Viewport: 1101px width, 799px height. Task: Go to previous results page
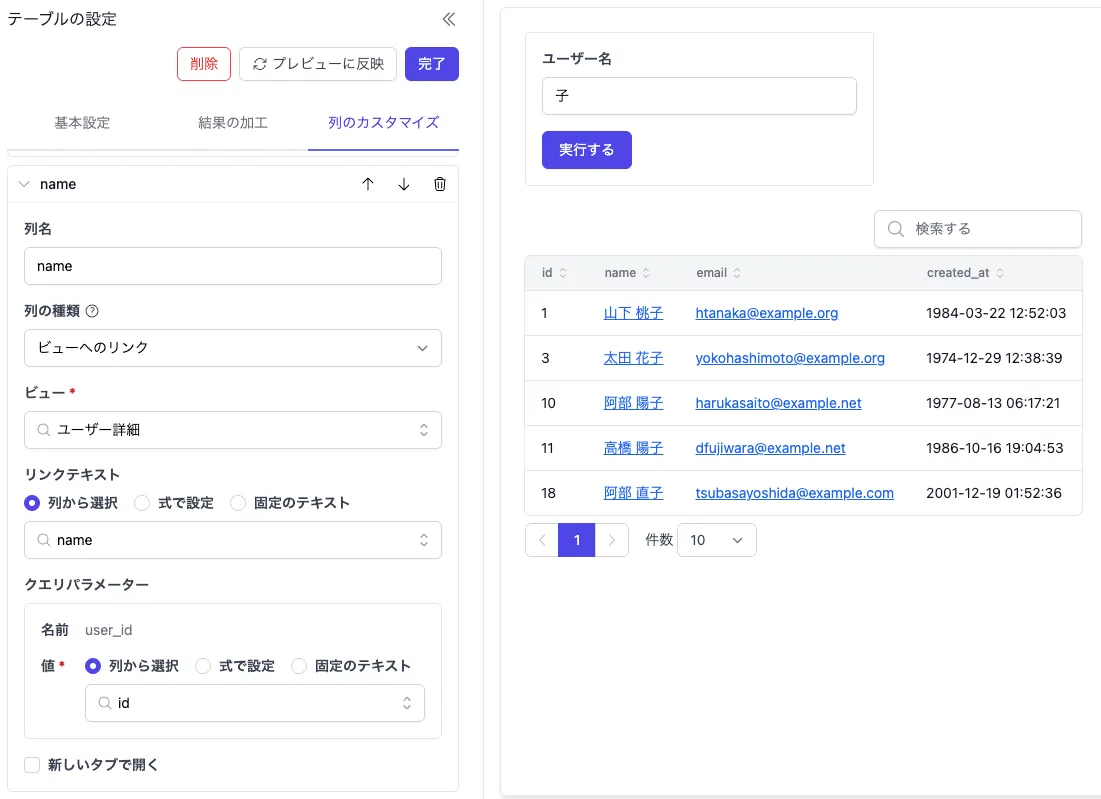click(x=542, y=540)
